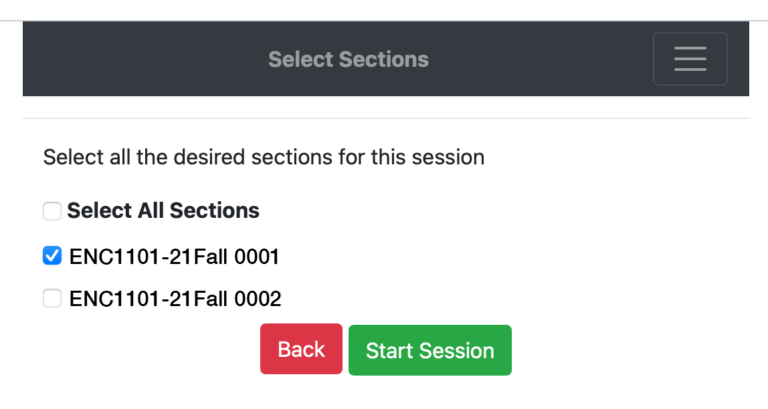Open the hamburger navigation menu
The width and height of the screenshot is (768, 409).
pos(689,59)
